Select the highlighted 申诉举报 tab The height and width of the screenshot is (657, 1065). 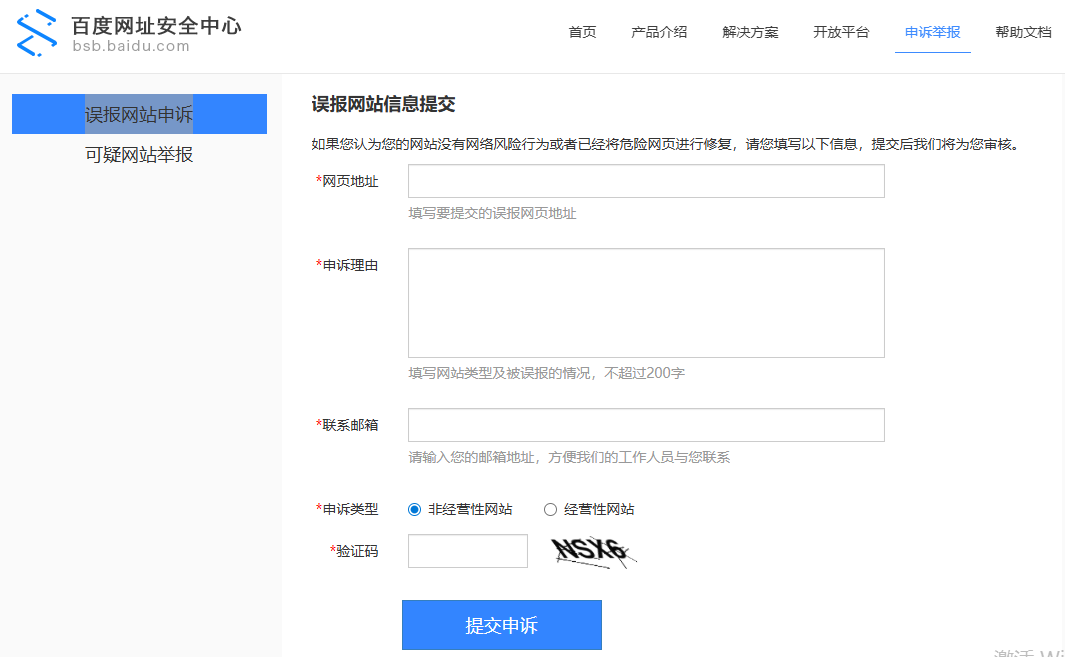(932, 32)
